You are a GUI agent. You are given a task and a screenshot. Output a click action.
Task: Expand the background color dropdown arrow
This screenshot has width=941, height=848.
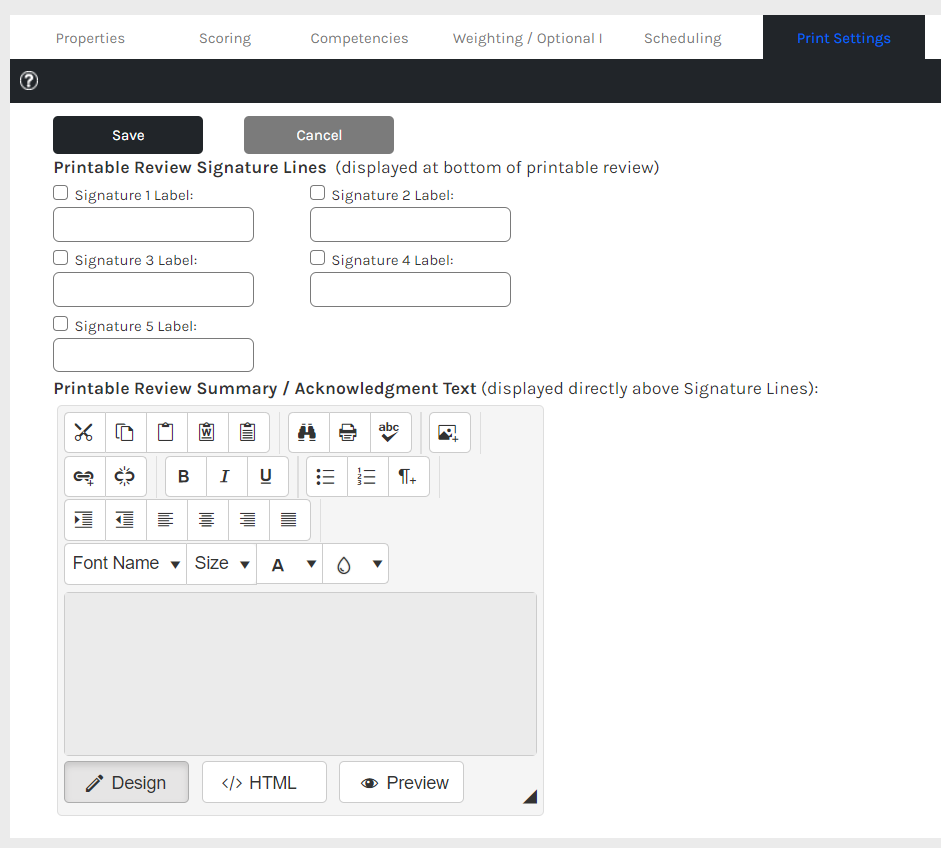[377, 564]
